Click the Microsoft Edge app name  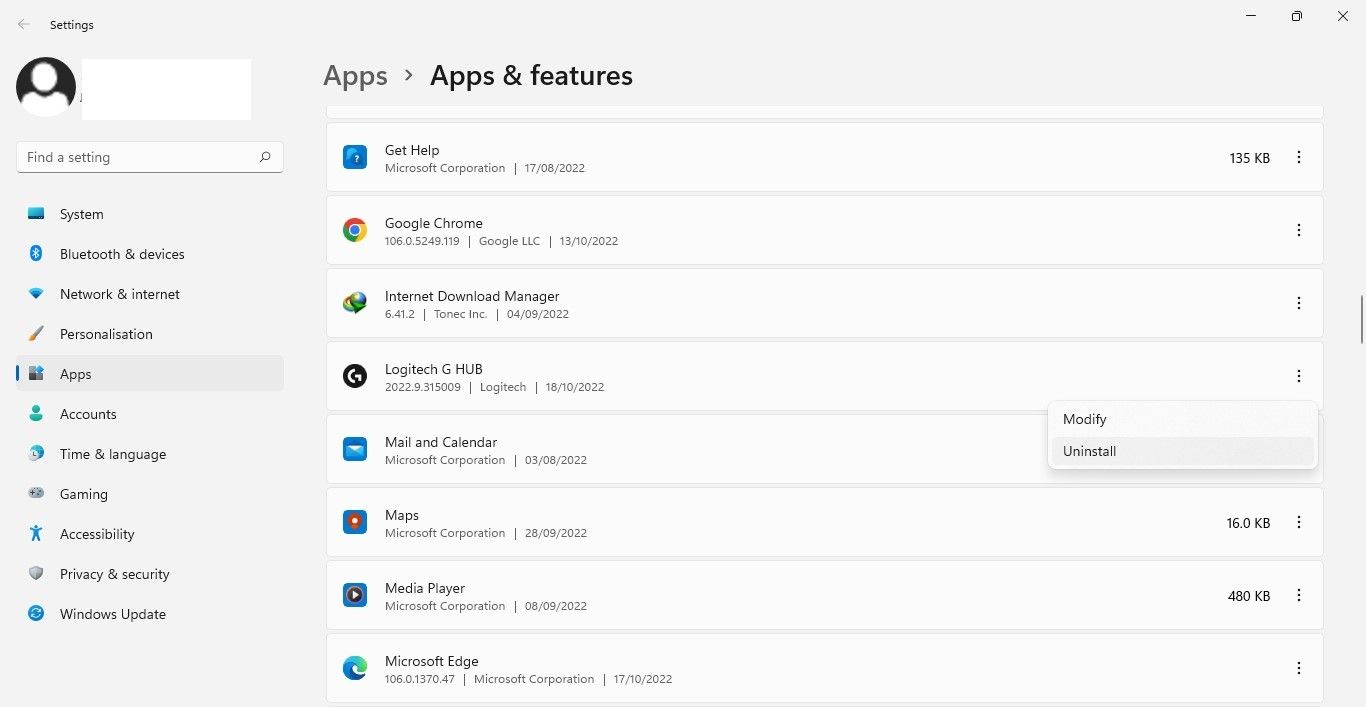coord(432,661)
